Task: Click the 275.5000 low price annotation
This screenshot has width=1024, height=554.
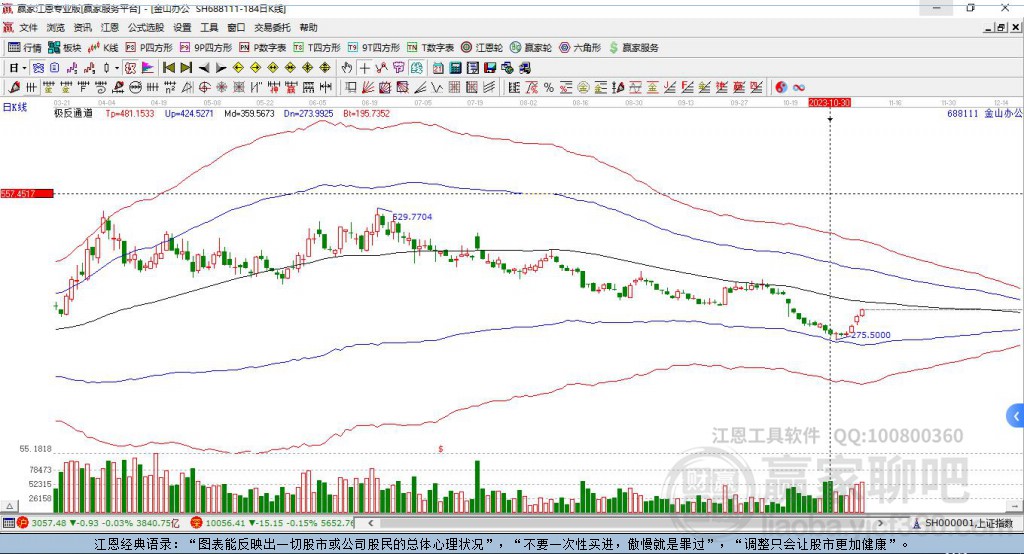Action: (871, 334)
